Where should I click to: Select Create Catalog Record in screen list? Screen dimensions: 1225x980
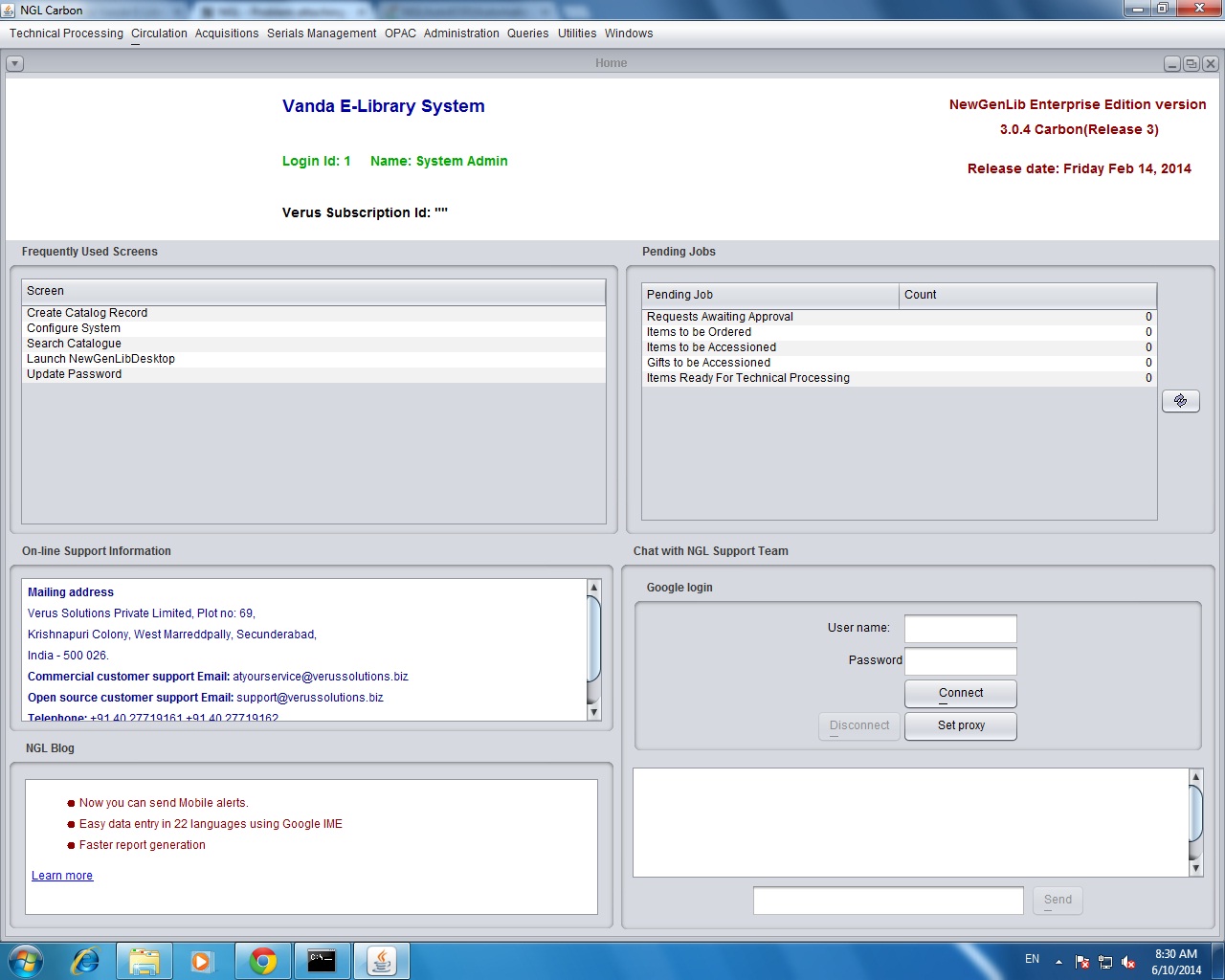pyautogui.click(x=87, y=313)
